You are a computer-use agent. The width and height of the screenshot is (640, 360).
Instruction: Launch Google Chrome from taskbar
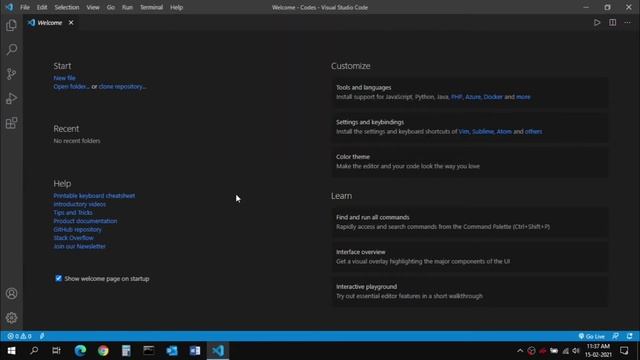[x=103, y=351]
